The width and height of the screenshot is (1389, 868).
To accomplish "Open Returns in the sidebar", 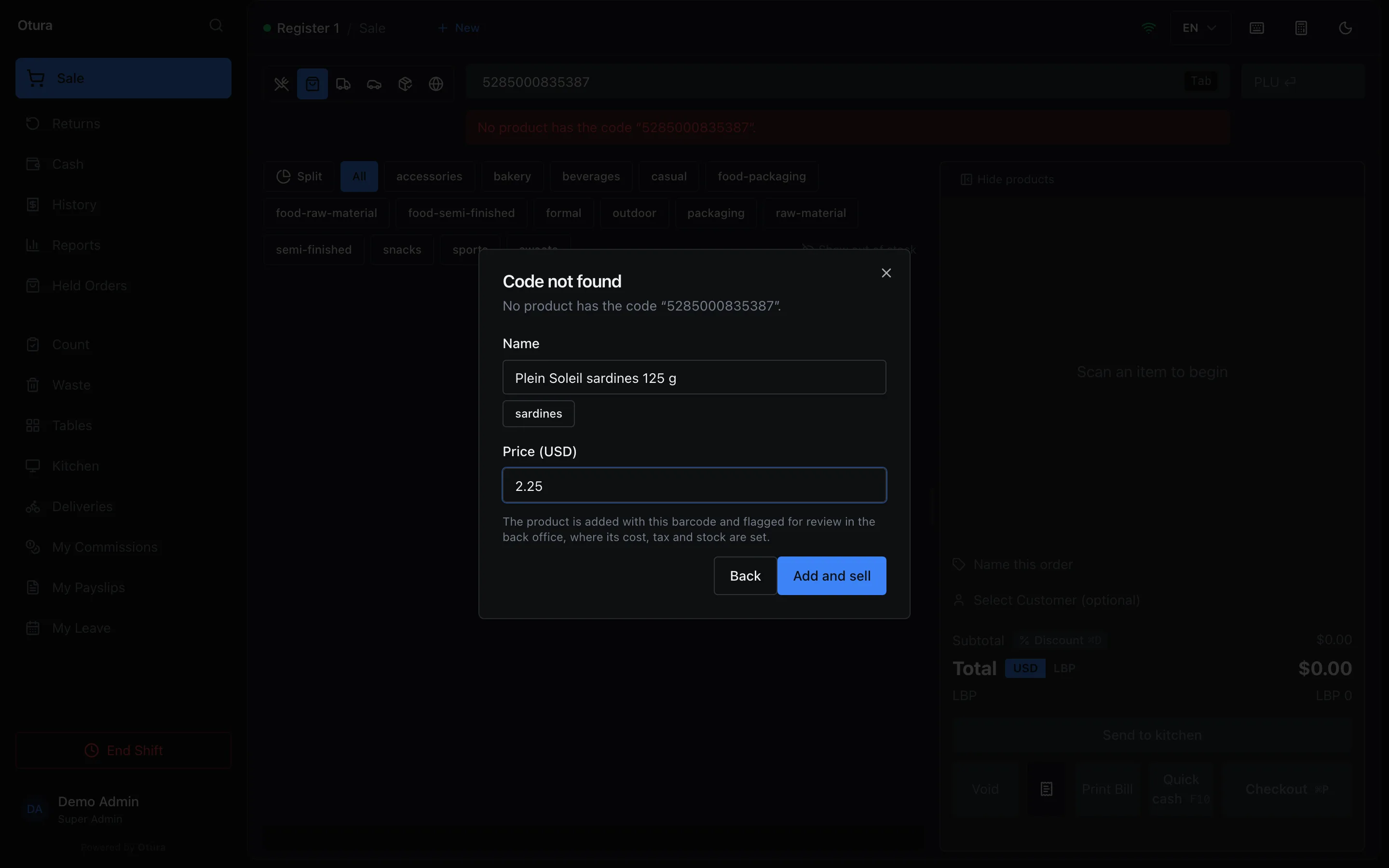I will [123, 123].
